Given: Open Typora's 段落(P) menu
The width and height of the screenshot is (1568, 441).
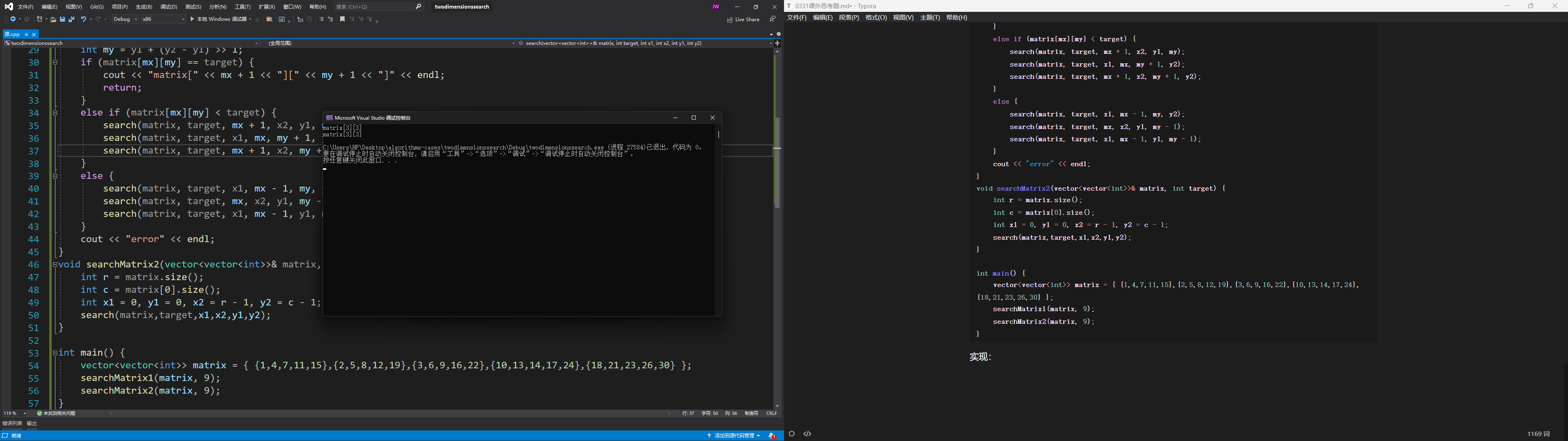Looking at the screenshot, I should (849, 18).
